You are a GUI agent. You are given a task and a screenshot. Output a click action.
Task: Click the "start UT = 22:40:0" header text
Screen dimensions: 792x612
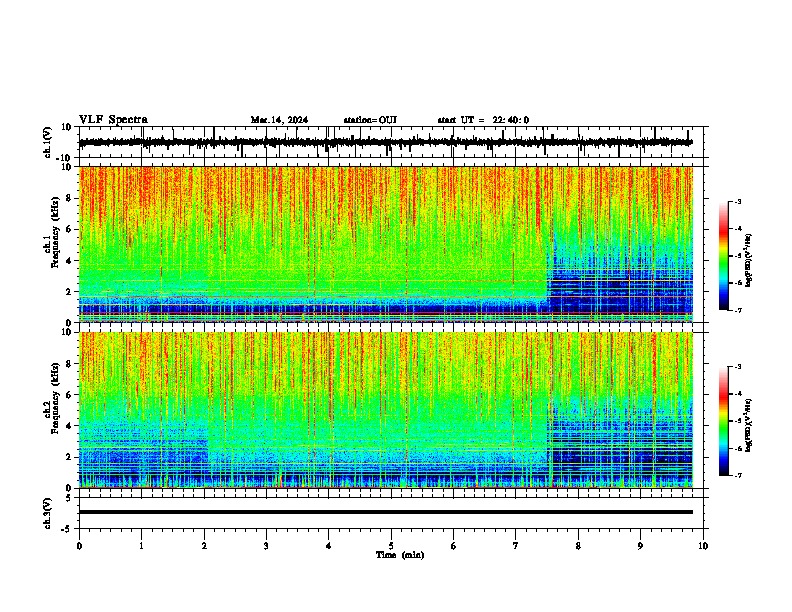483,120
